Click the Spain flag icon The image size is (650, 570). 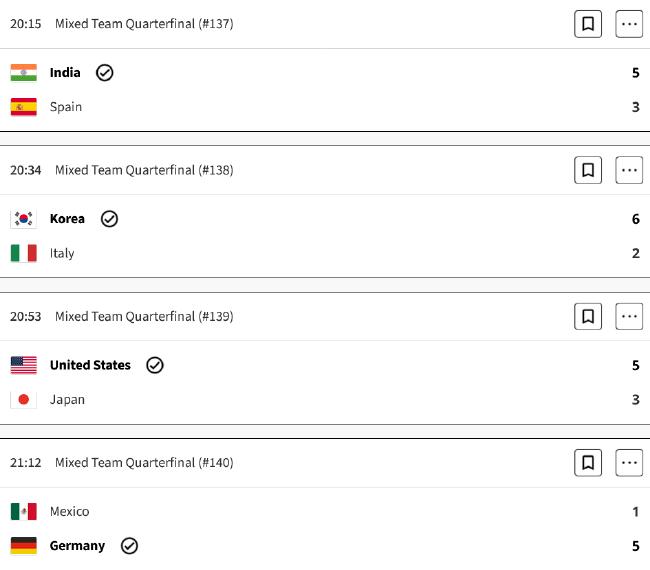24,107
